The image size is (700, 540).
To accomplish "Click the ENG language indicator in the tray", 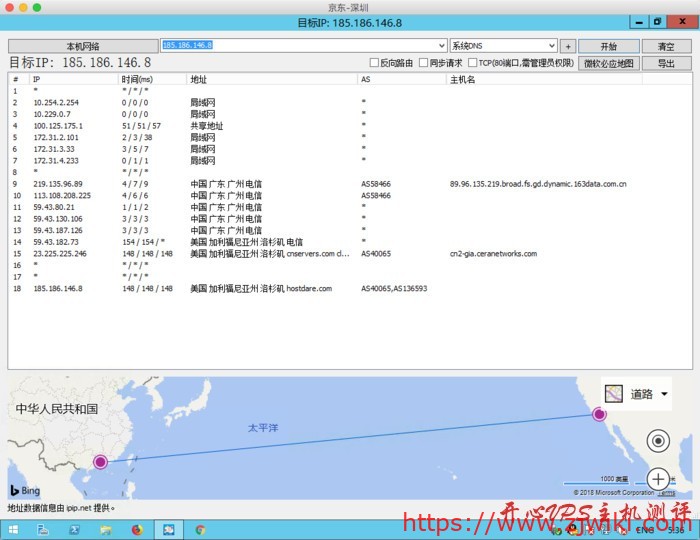I will [645, 530].
